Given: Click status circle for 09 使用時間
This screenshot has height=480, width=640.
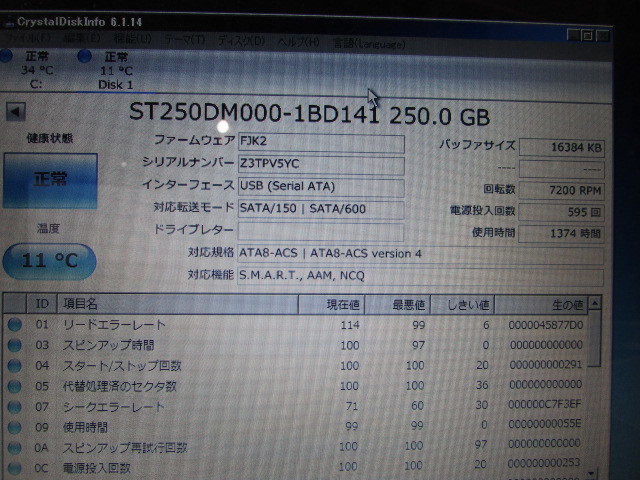Looking at the screenshot, I should 15,427.
